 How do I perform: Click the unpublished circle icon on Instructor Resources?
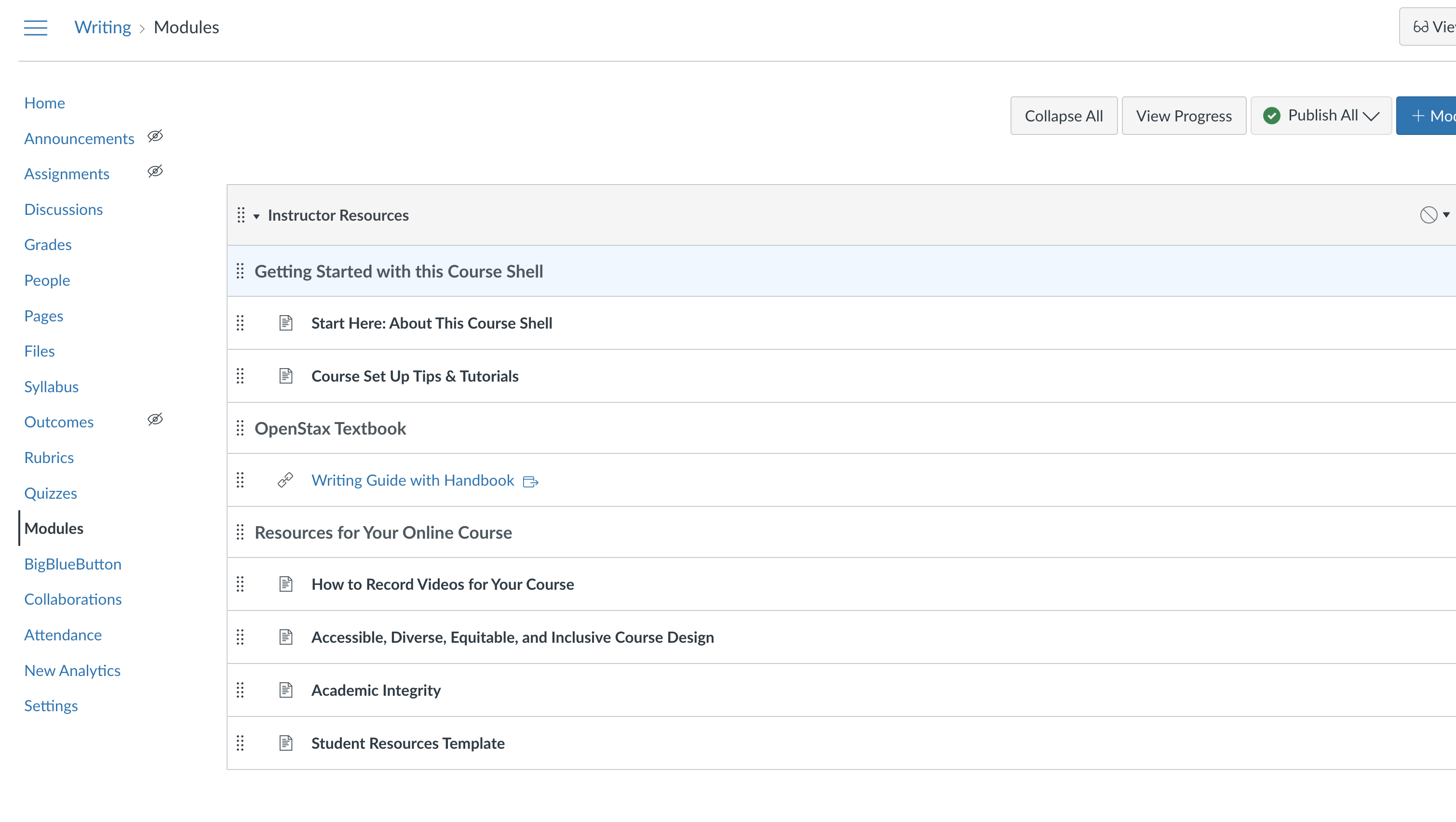click(1429, 215)
